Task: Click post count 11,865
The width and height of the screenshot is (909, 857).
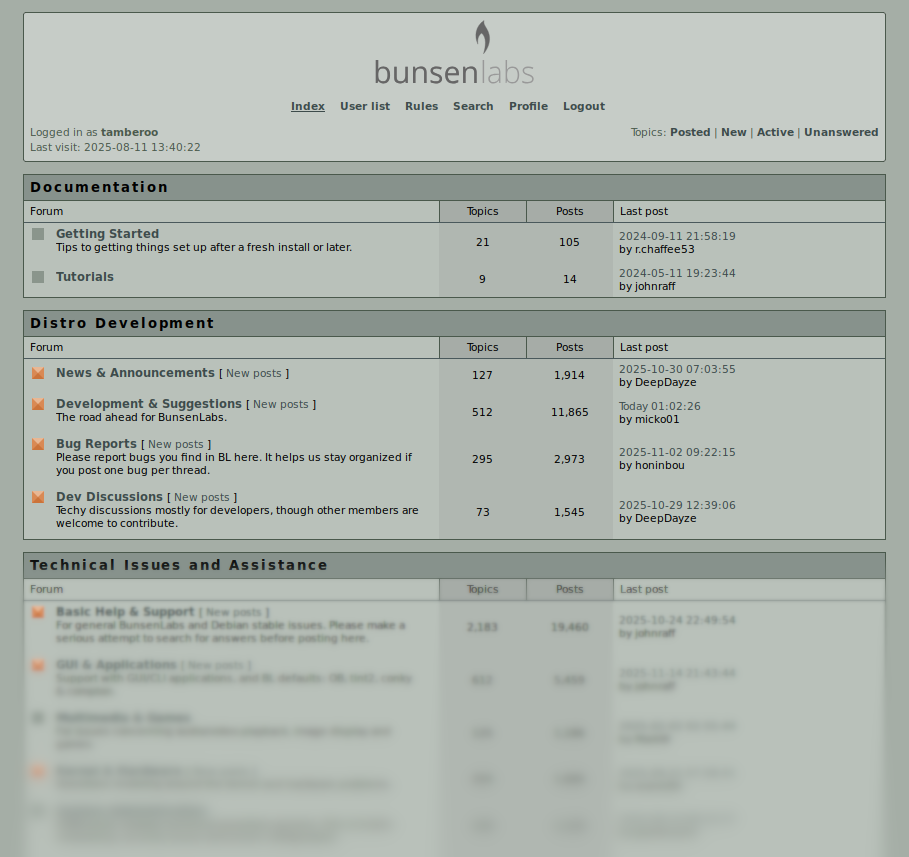Action: click(569, 412)
